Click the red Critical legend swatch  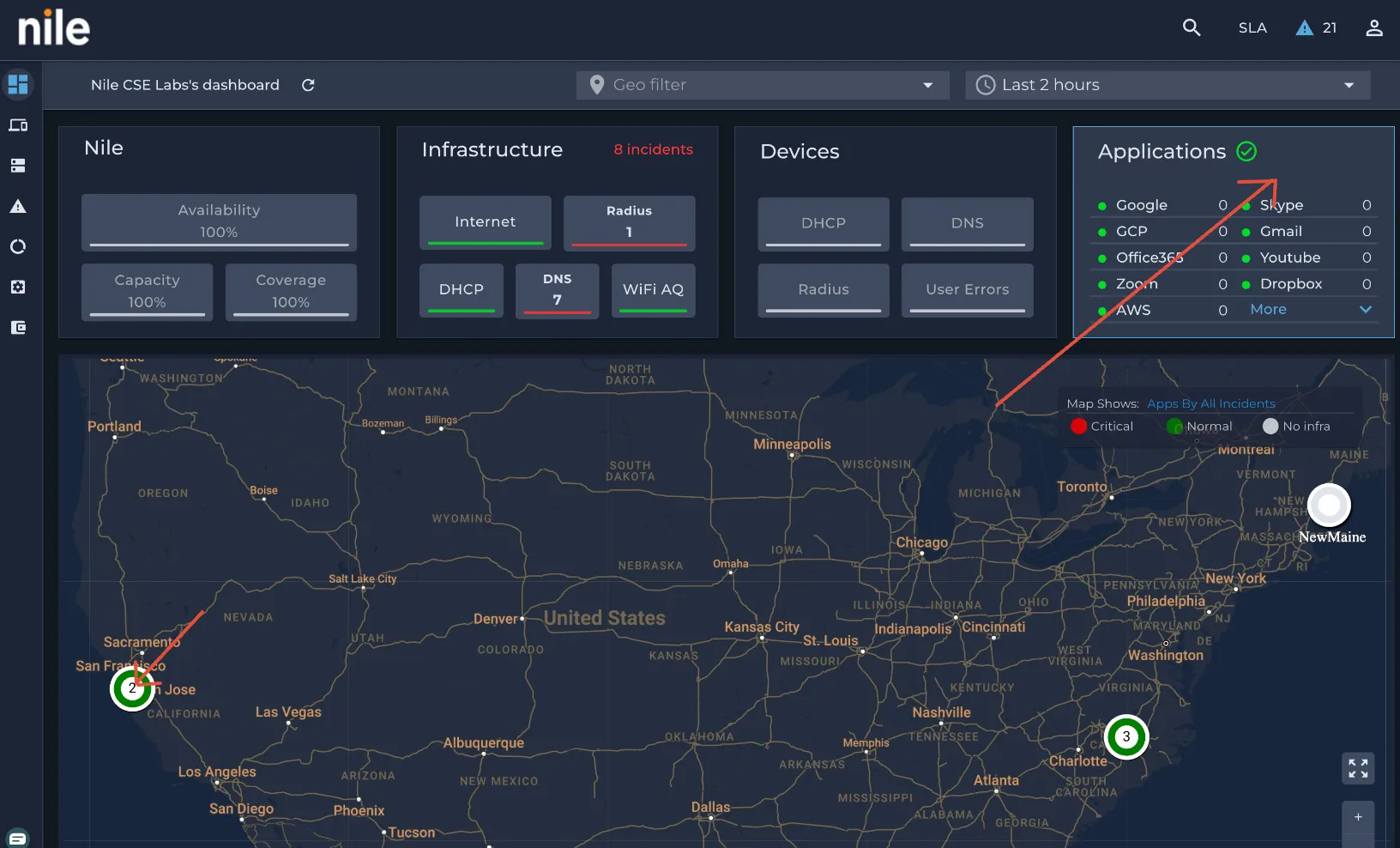tap(1079, 427)
